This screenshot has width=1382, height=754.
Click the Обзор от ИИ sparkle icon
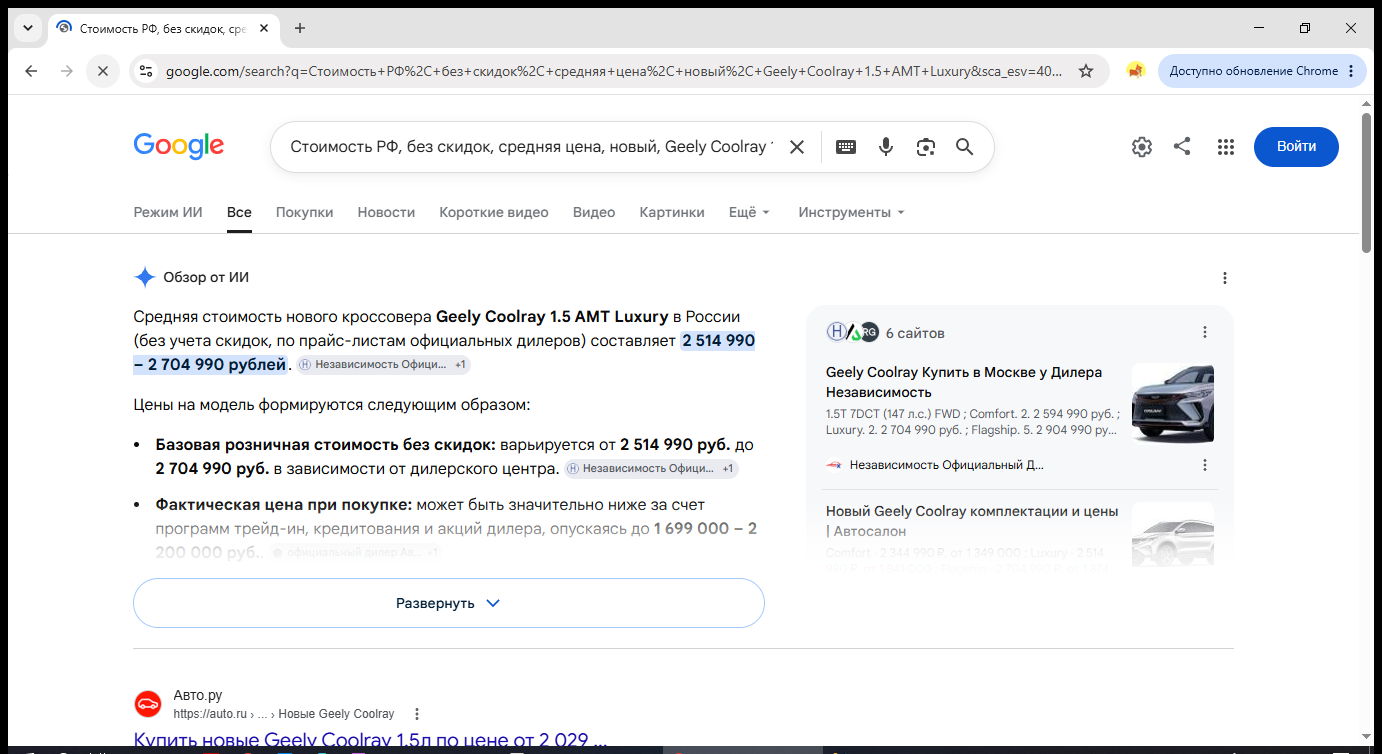click(145, 278)
